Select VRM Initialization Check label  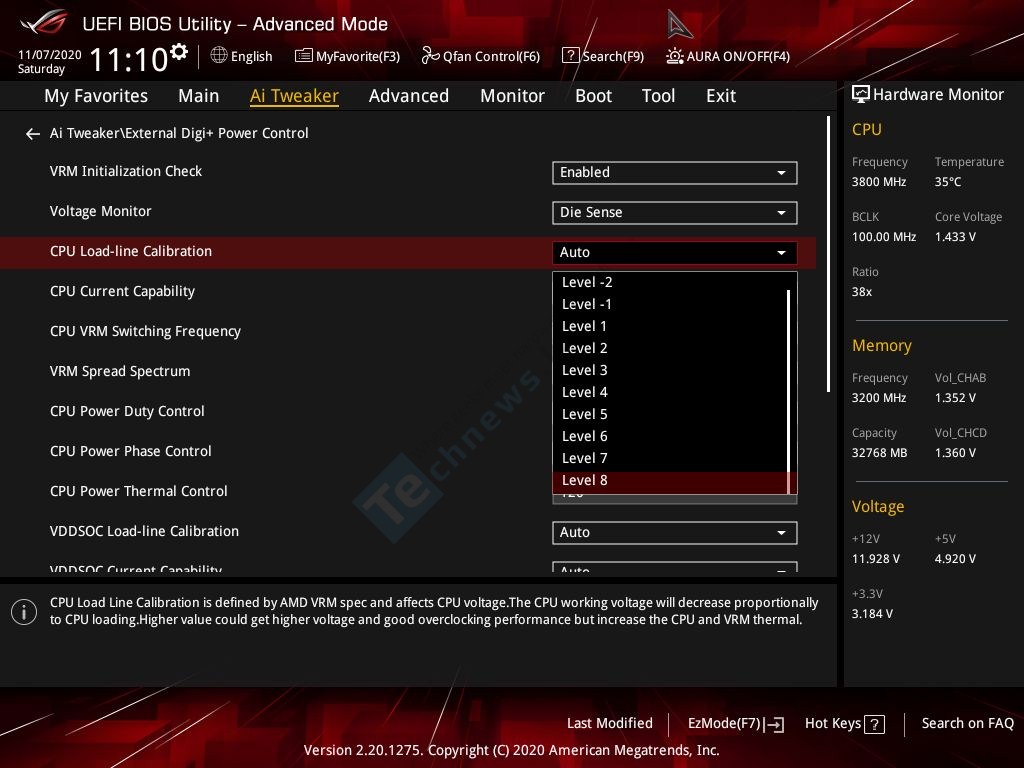click(125, 172)
